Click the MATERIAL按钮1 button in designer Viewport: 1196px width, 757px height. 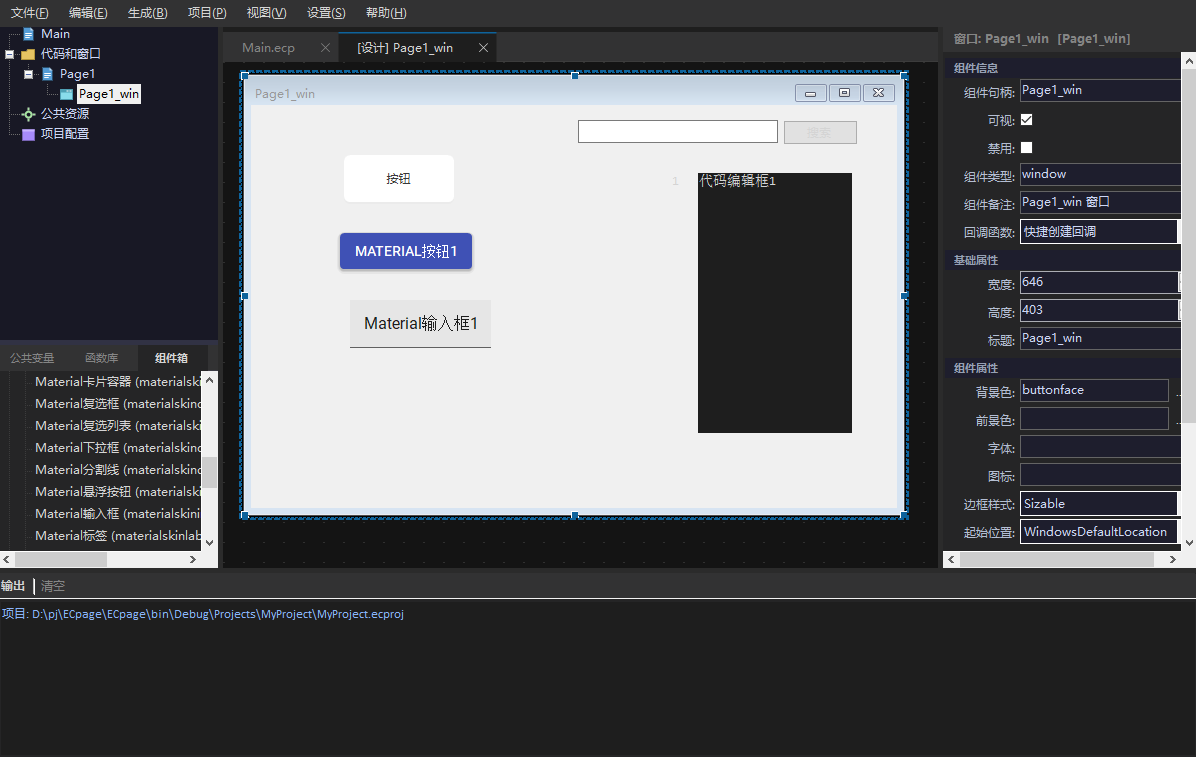(x=406, y=251)
